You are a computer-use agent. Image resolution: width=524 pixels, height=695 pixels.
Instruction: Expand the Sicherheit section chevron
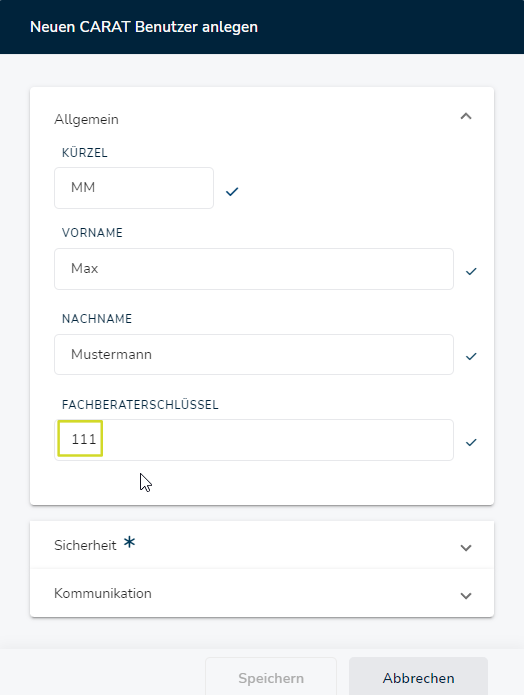(x=465, y=548)
